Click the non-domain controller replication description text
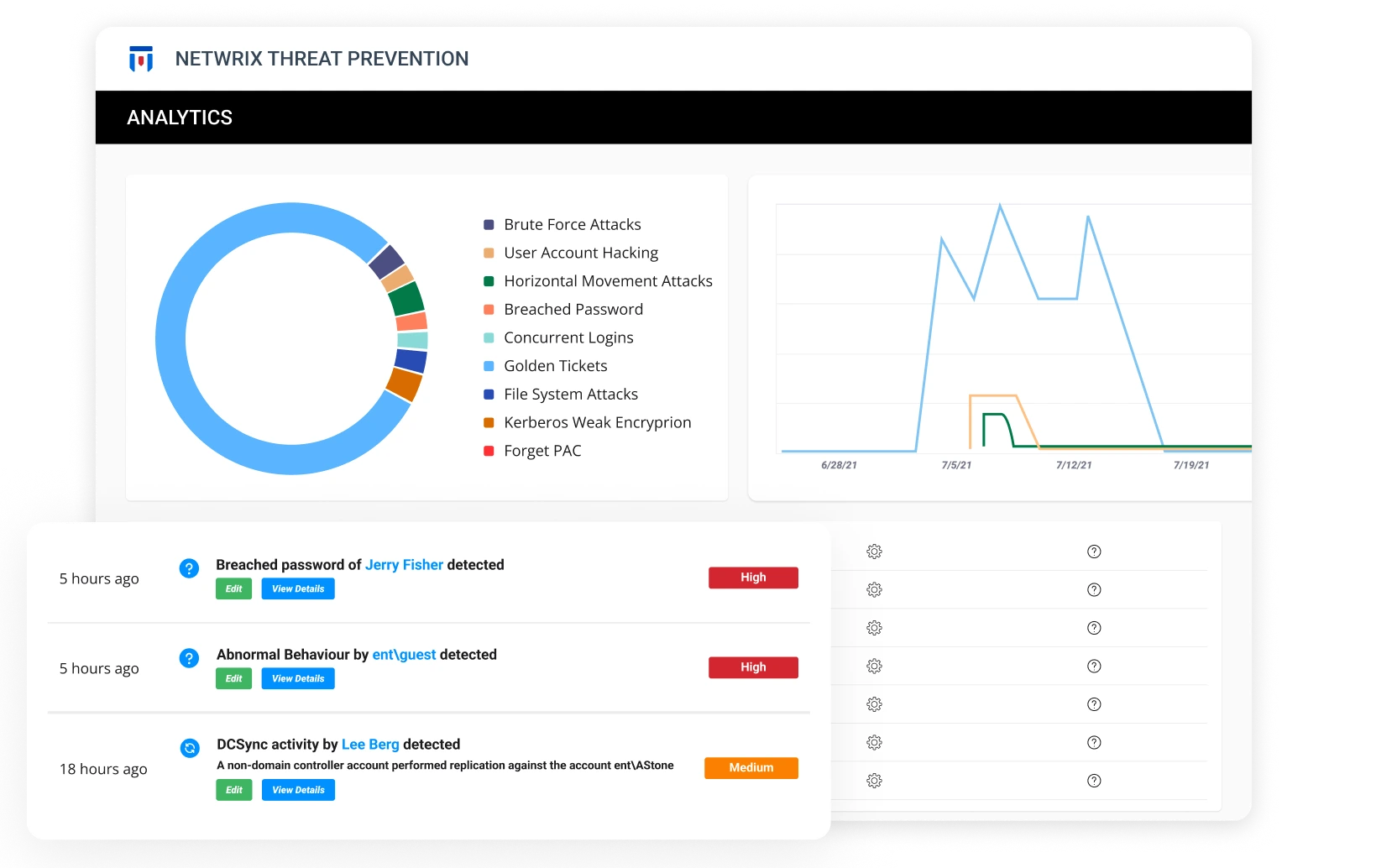The image size is (1397, 868). 445,766
